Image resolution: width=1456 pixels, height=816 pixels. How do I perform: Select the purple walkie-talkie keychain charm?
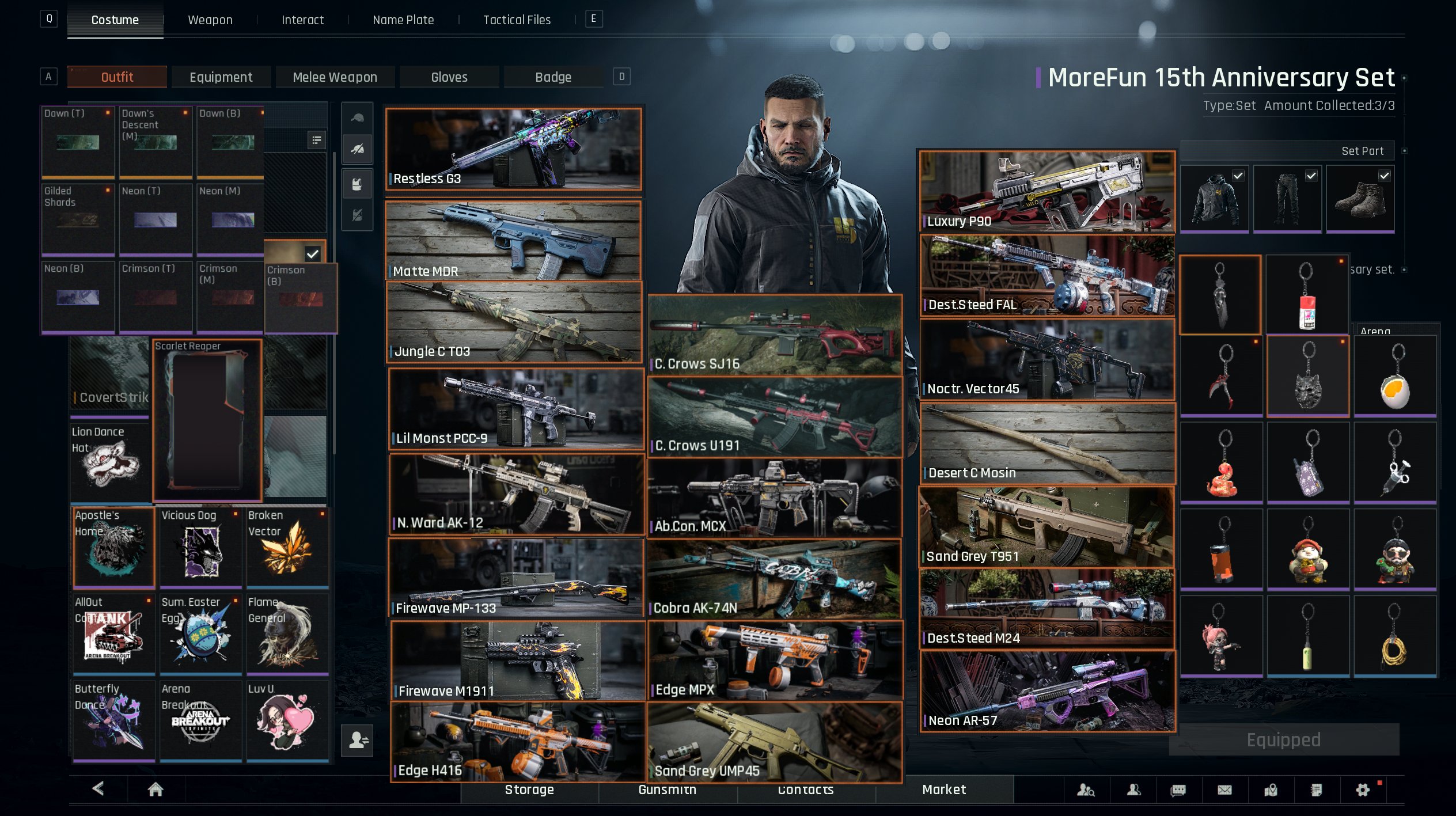(1307, 463)
